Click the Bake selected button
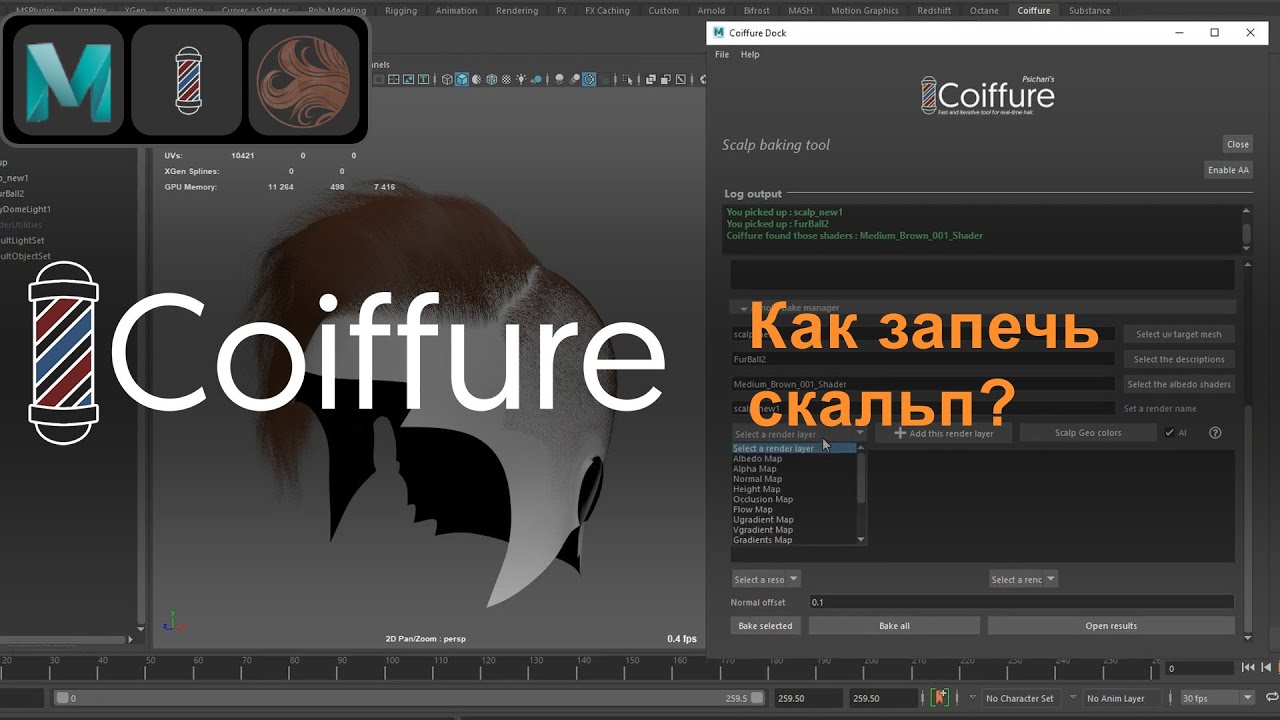 (765, 626)
